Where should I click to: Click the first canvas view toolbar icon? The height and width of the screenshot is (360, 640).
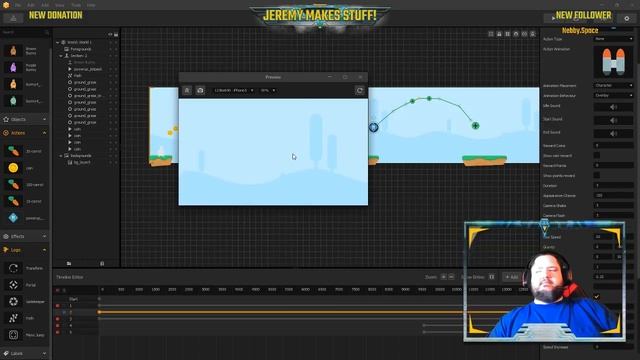[x=491, y=34]
